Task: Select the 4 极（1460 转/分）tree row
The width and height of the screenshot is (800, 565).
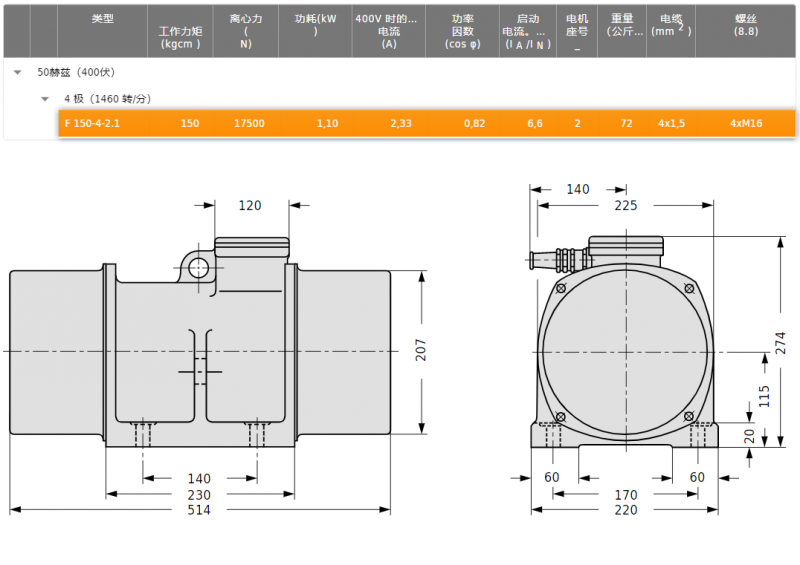Action: click(399, 99)
